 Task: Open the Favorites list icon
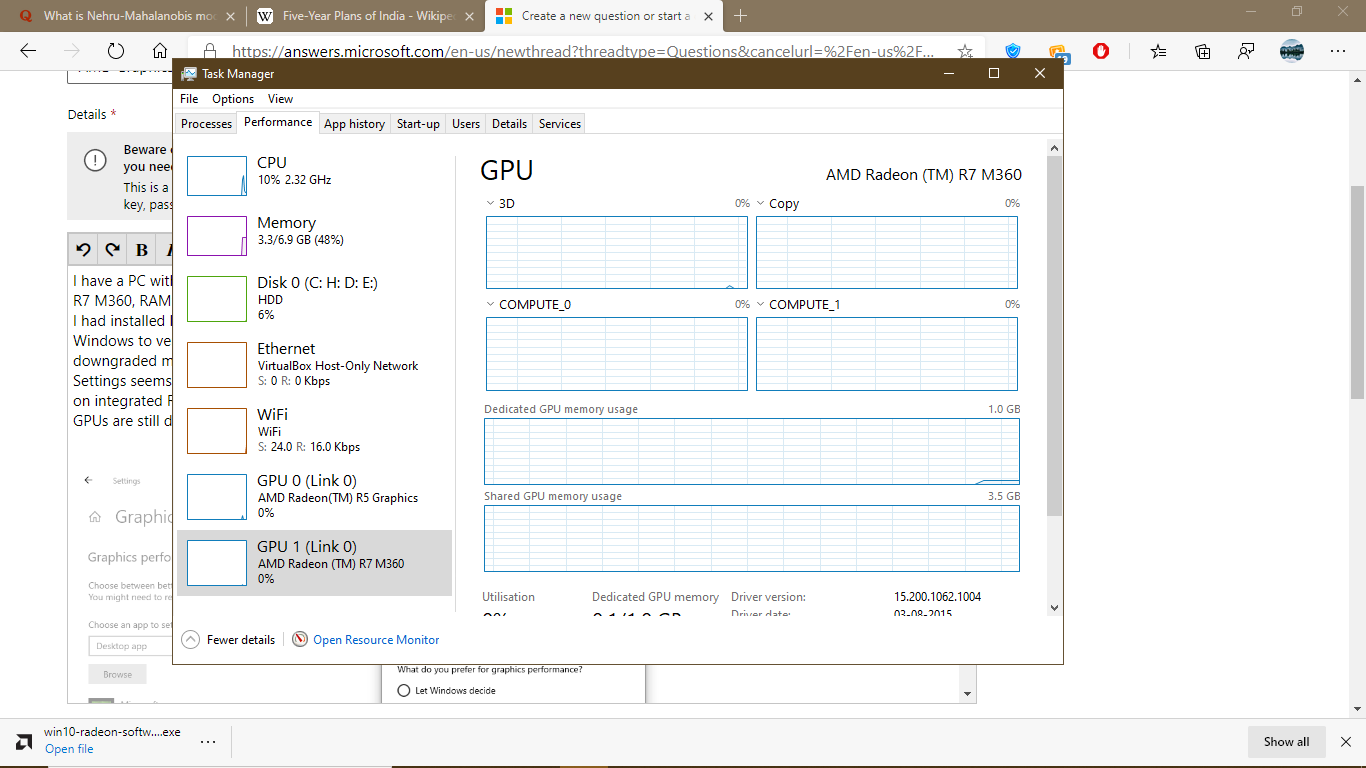(x=1158, y=51)
